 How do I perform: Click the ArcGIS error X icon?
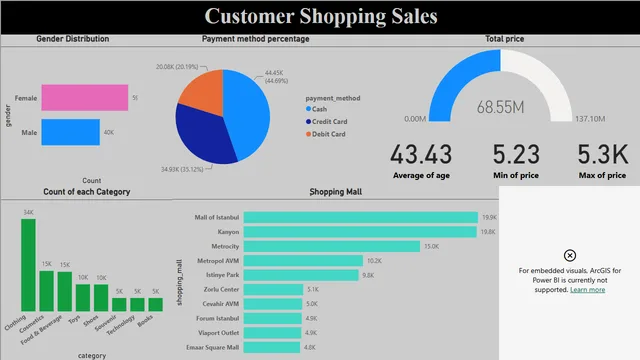570,256
